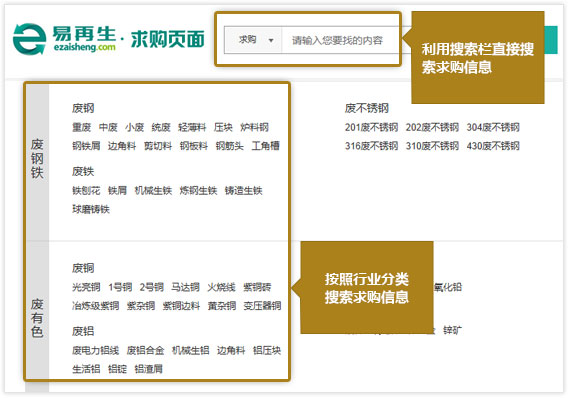Click the 工角槽 link

tap(266, 146)
